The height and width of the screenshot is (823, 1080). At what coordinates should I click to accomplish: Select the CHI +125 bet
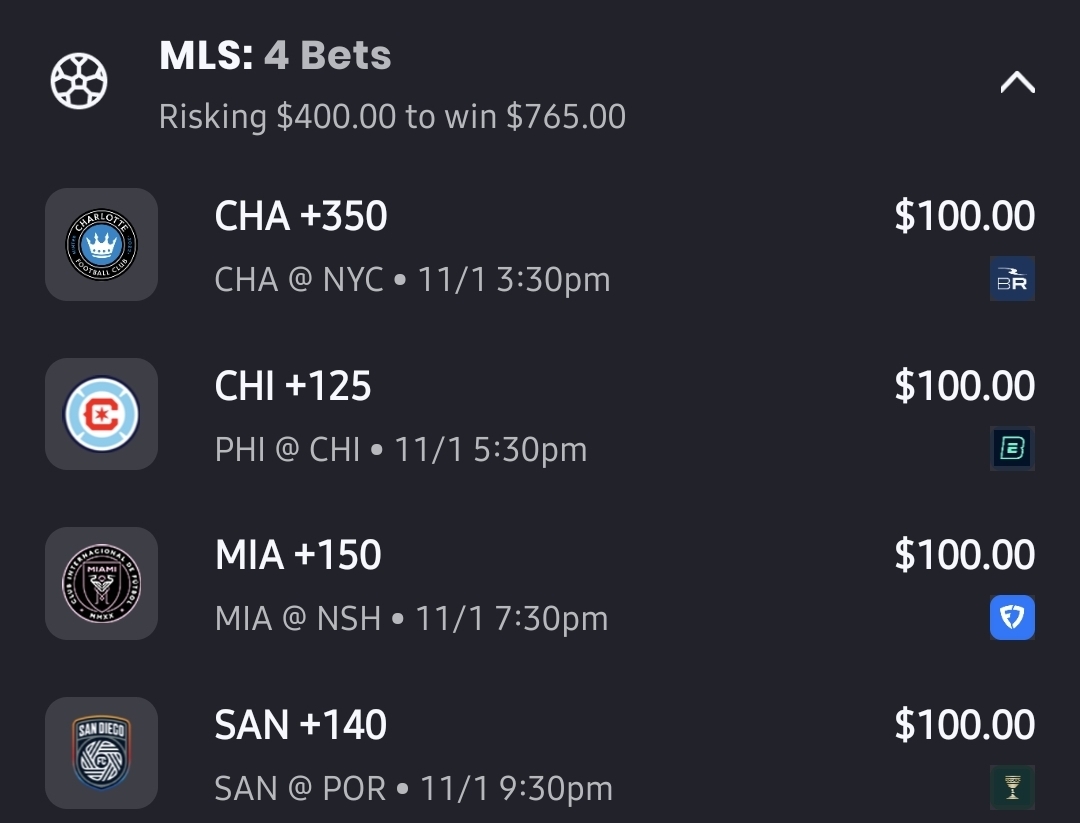(x=293, y=386)
